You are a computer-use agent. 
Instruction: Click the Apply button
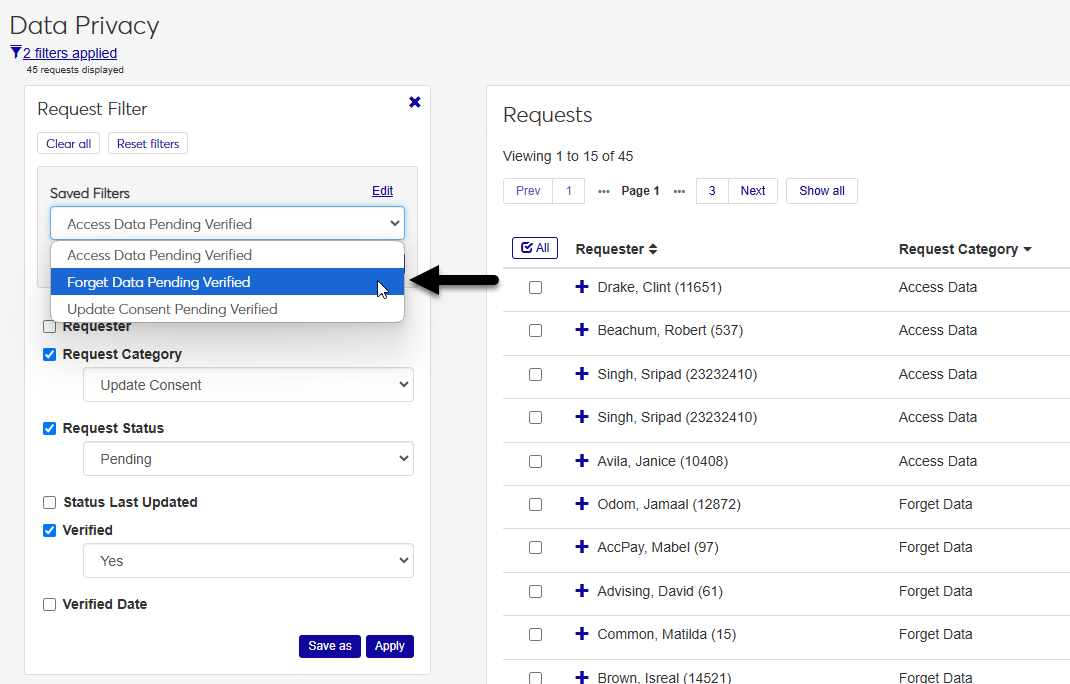pos(389,646)
